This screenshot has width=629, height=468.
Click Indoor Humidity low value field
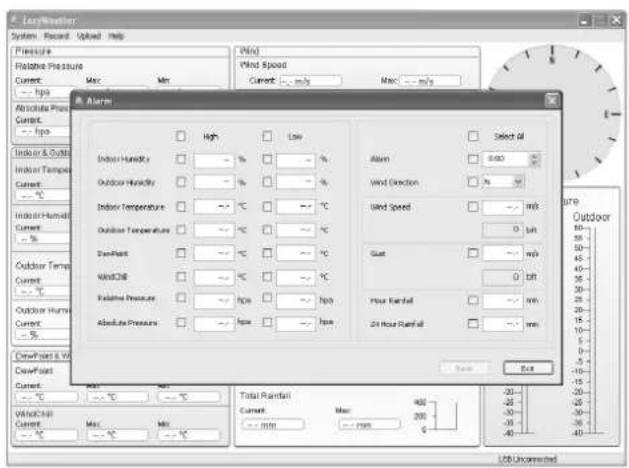coord(296,160)
